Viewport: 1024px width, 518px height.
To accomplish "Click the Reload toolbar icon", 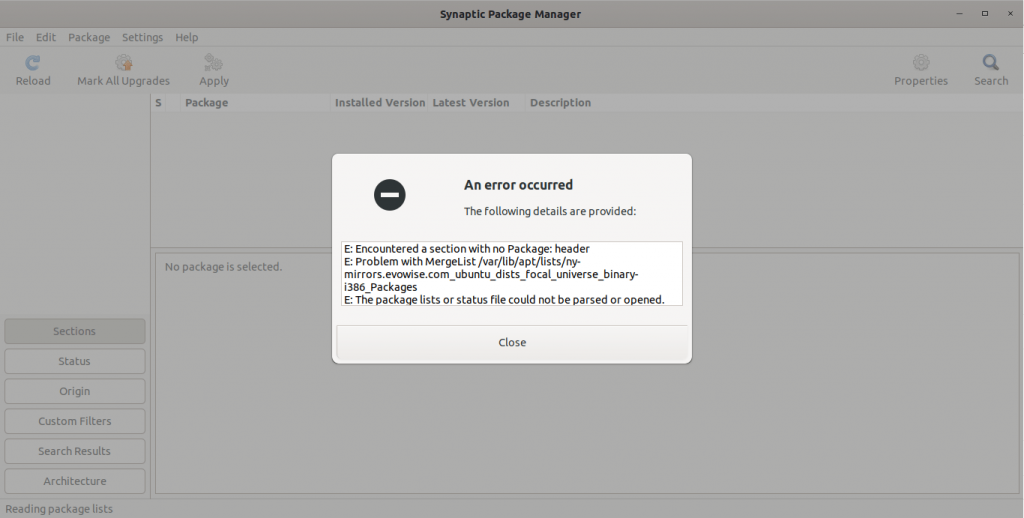I will (x=33, y=63).
